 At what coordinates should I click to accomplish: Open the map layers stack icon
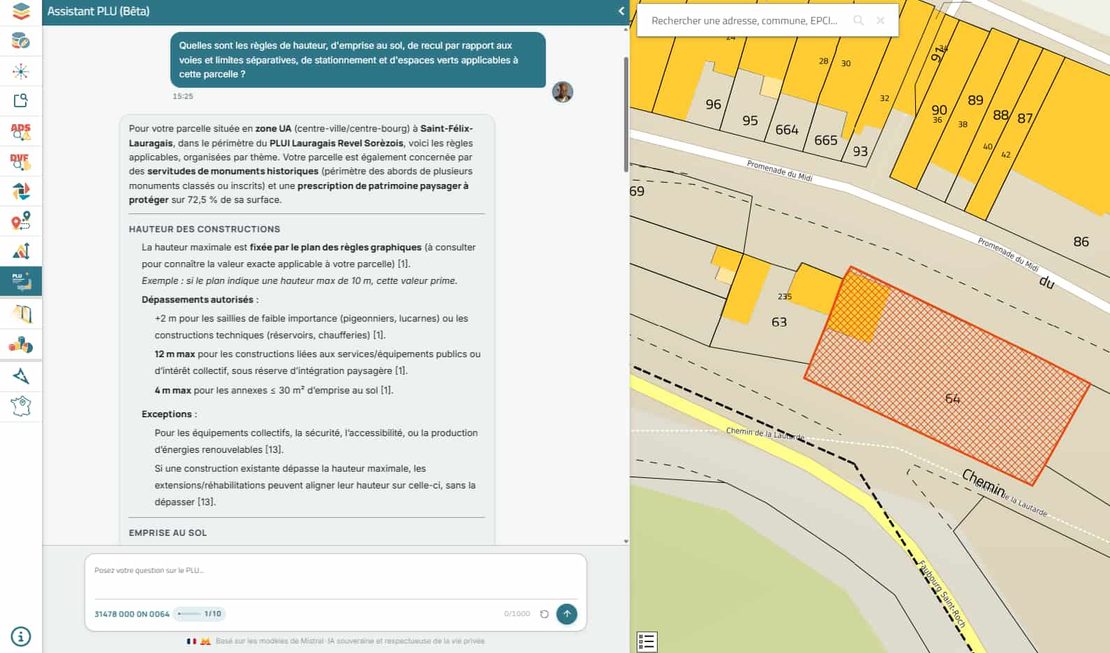(21, 11)
